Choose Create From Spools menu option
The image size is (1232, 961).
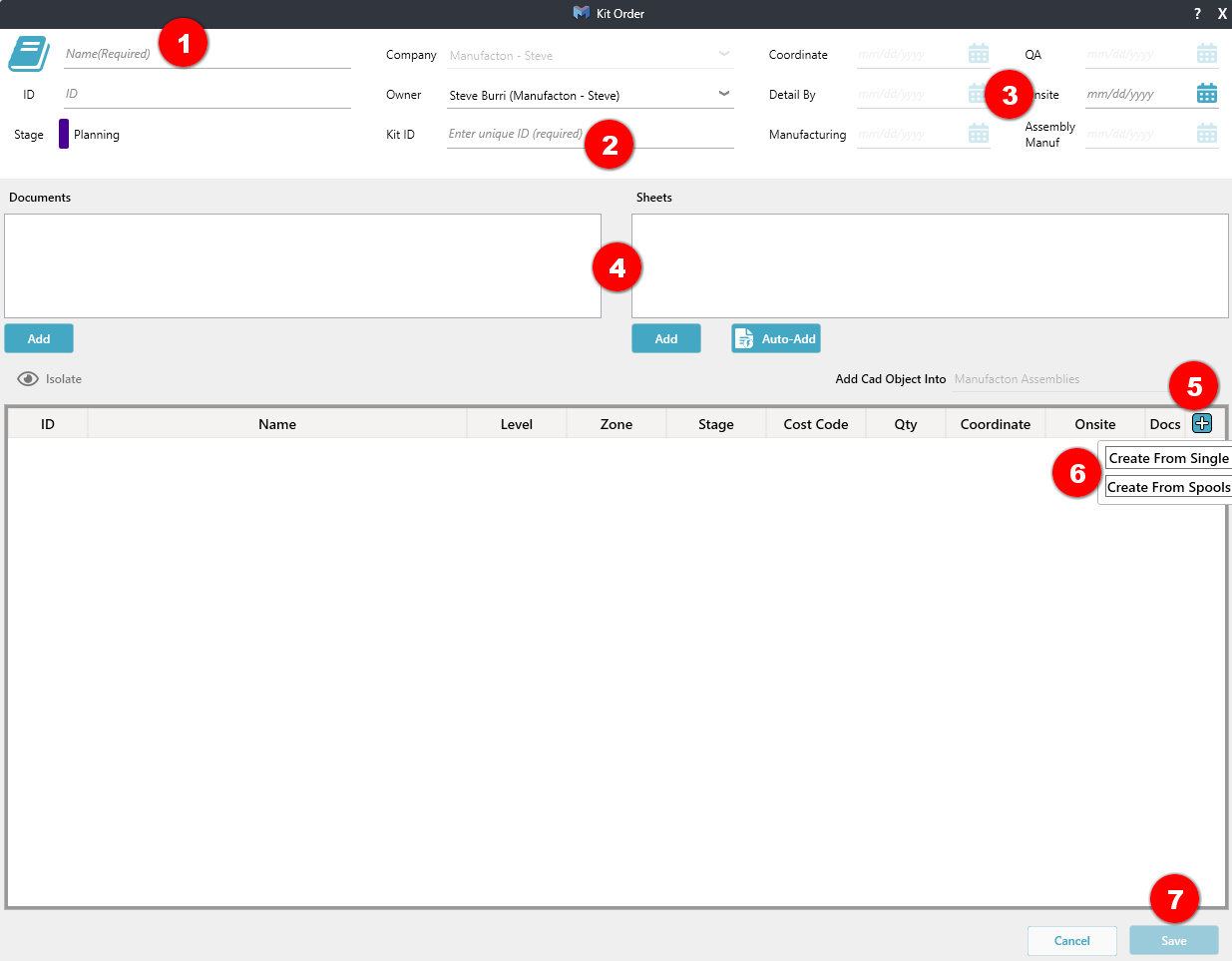tap(1168, 487)
